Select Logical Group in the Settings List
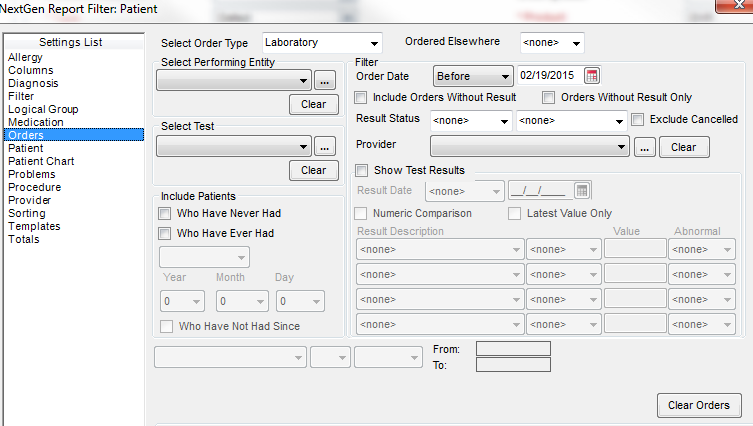This screenshot has height=426, width=753. (x=43, y=109)
